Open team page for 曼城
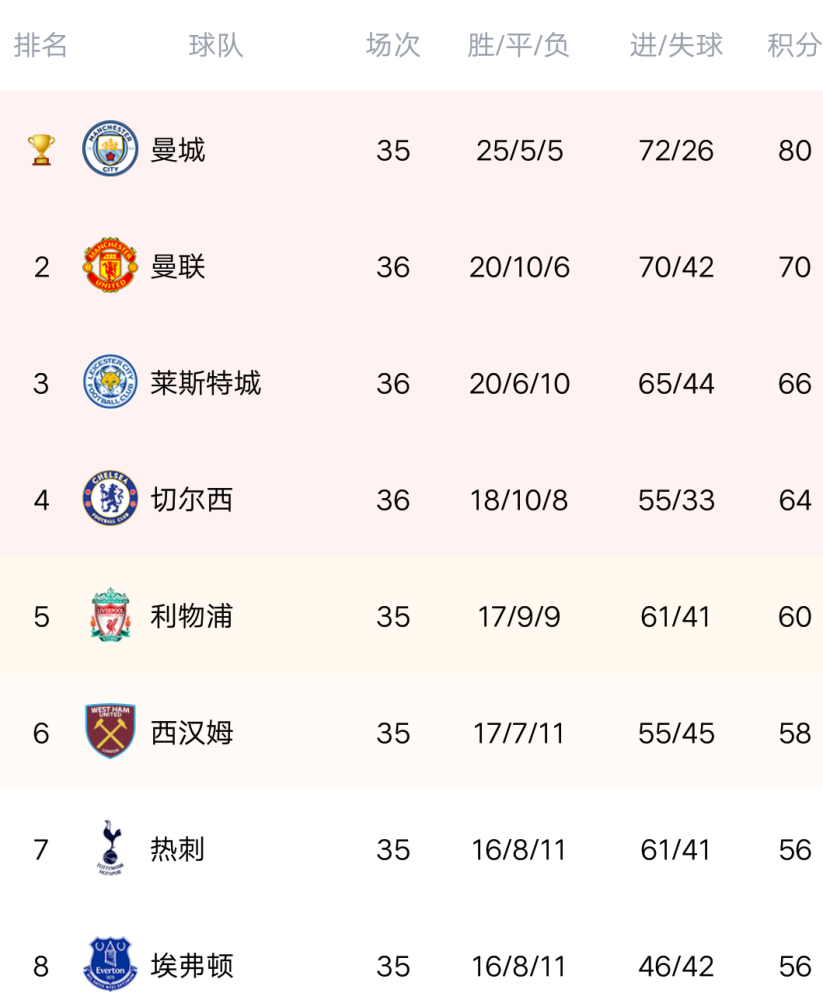This screenshot has width=823, height=1000. click(178, 151)
